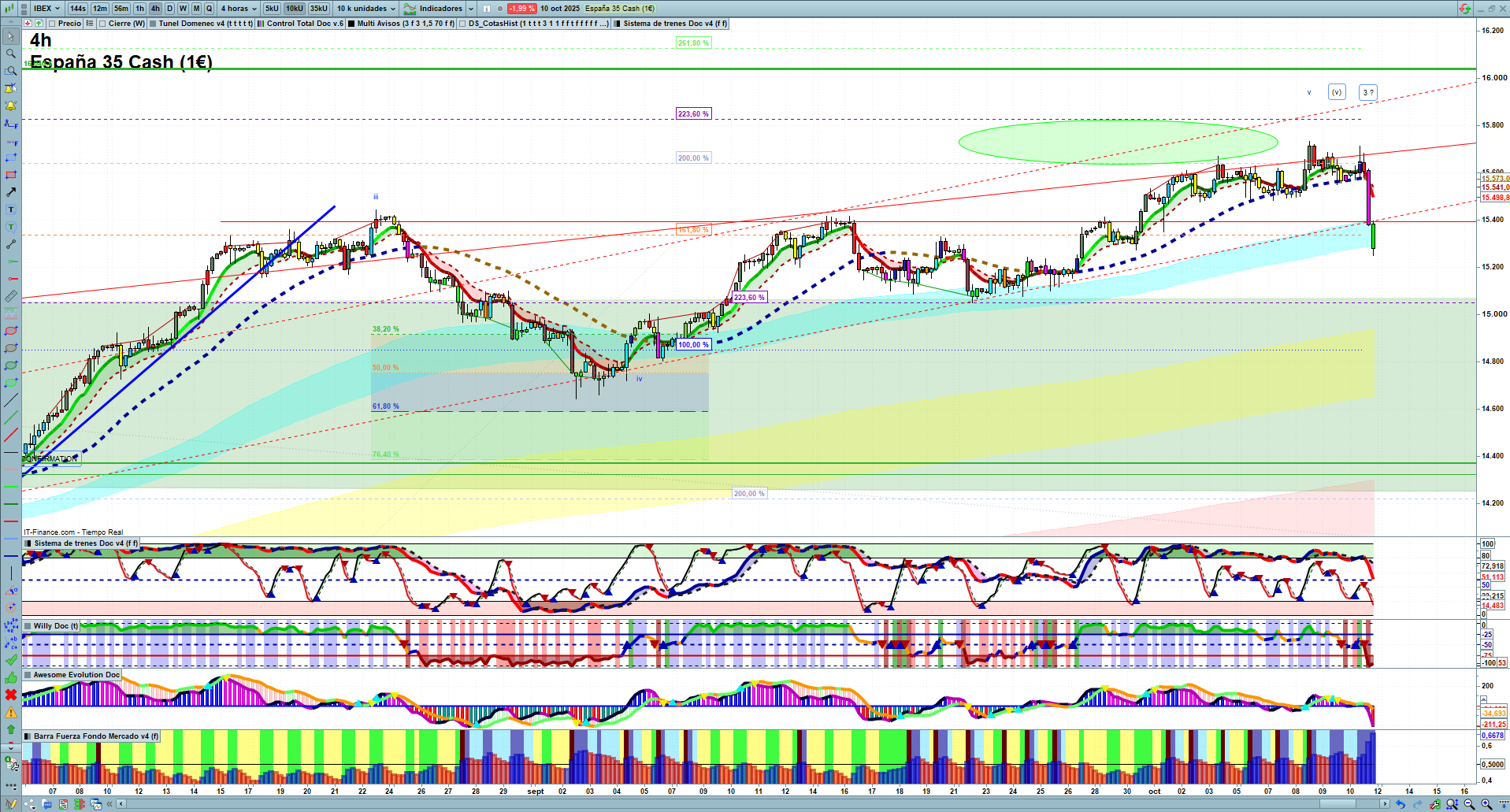Switch to the D daily timeframe

point(169,9)
